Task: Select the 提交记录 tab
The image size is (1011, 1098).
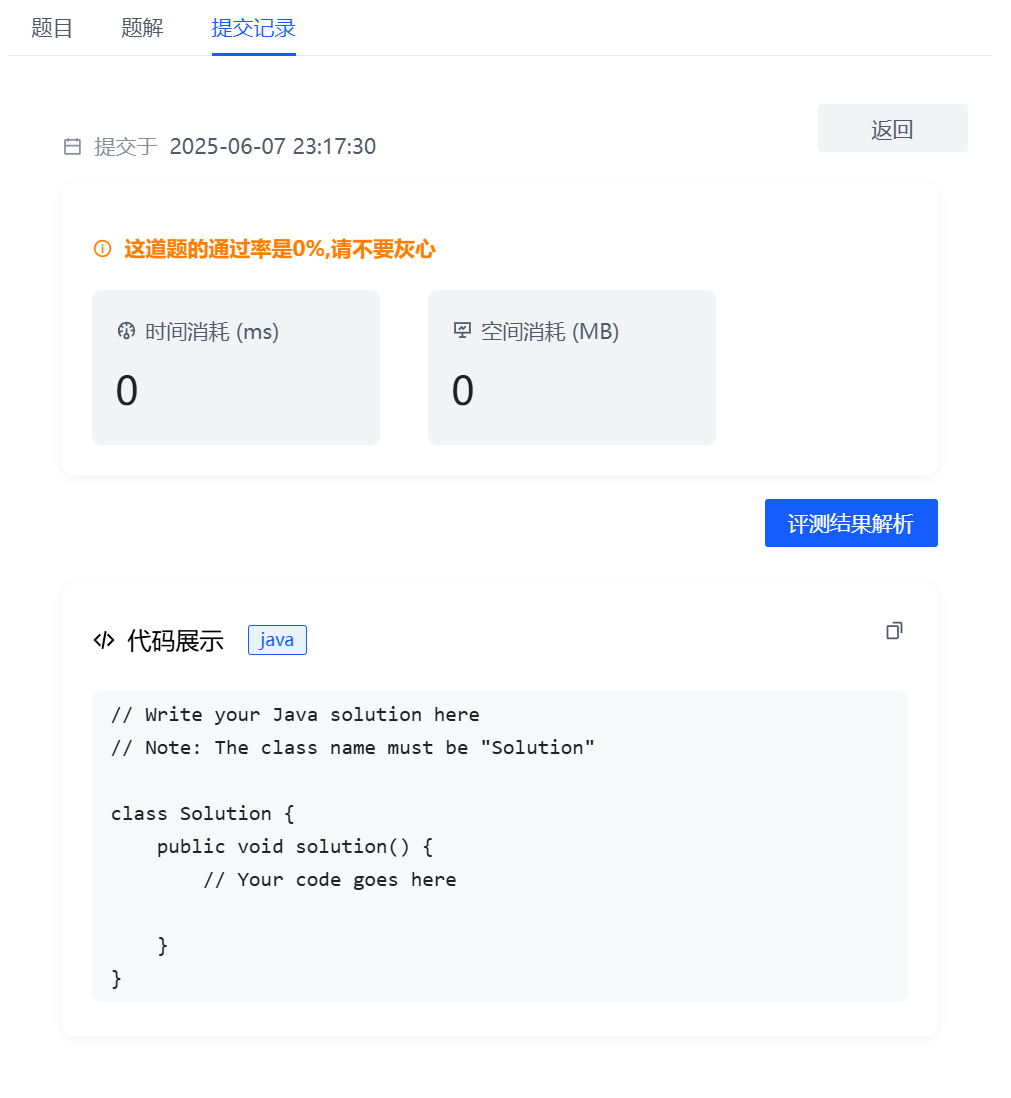Action: coord(253,27)
